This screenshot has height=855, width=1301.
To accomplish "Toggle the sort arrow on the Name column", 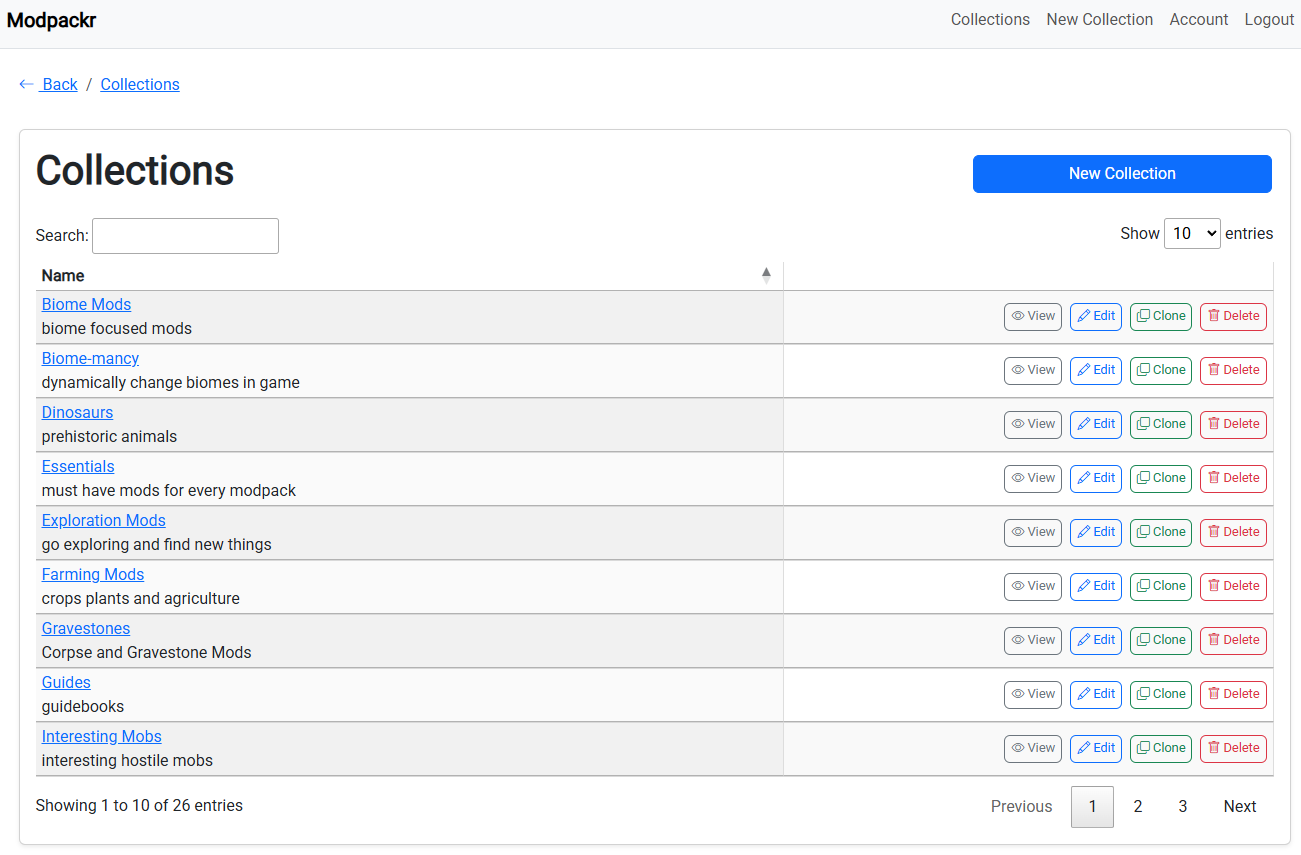I will coord(766,273).
